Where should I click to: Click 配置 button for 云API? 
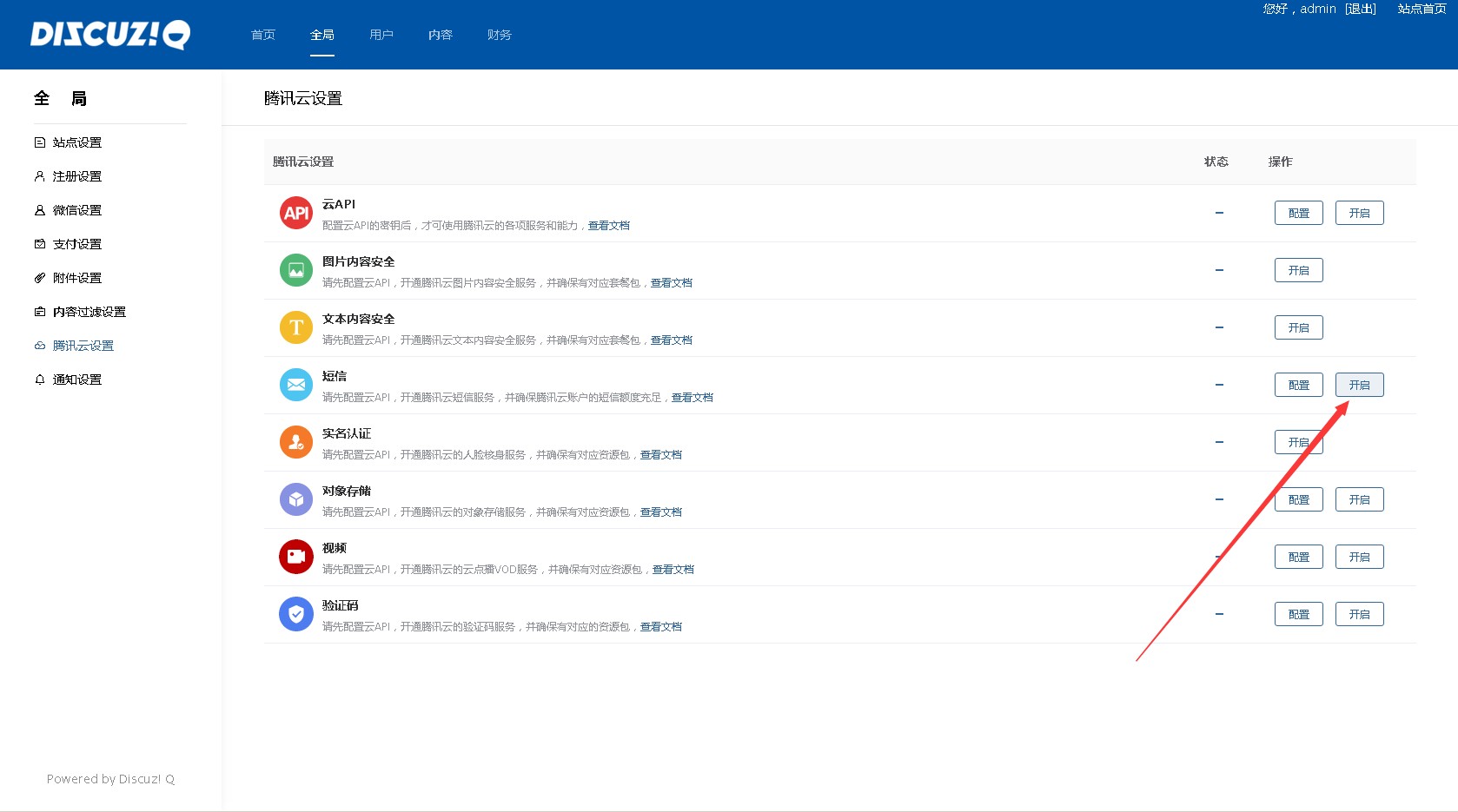coord(1299,213)
